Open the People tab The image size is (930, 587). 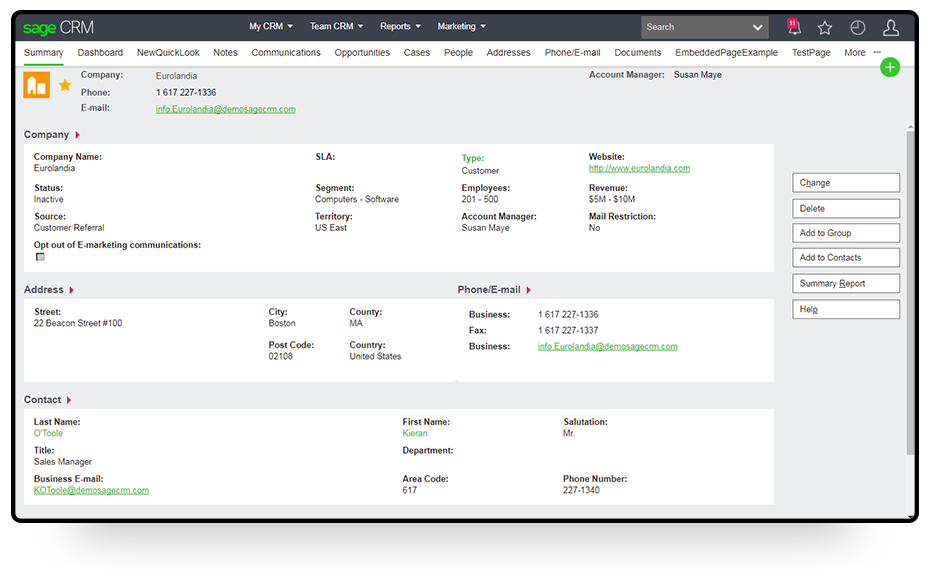click(x=458, y=52)
